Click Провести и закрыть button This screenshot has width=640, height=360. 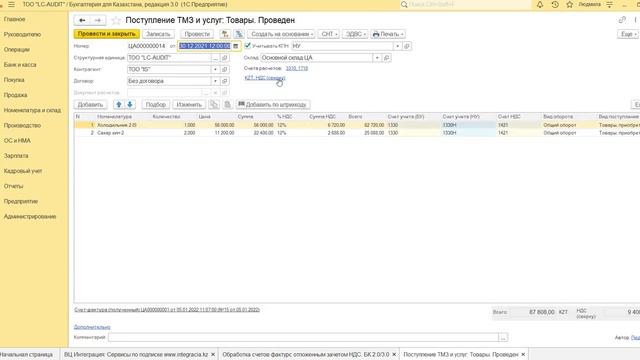click(107, 34)
